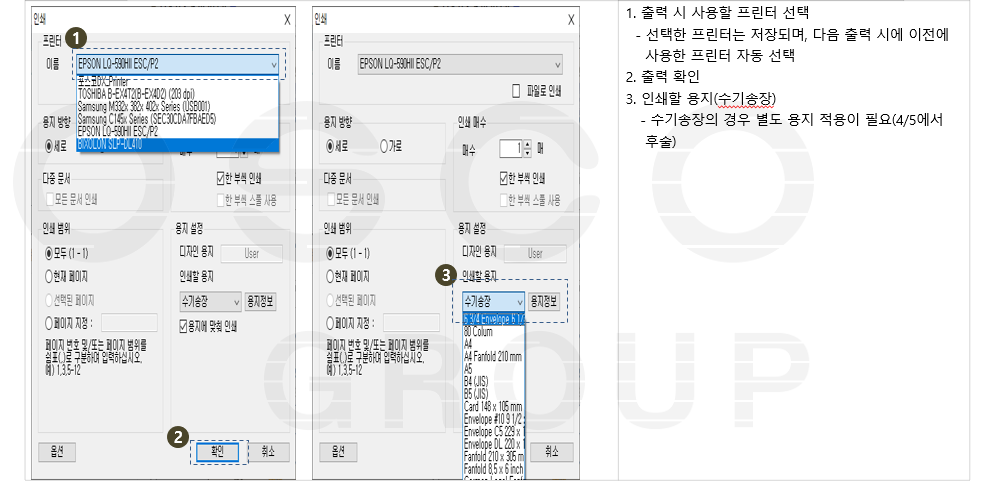The height and width of the screenshot is (482, 991).
Task: Select 세로 orientation in printer-list dialog
Action: click(x=56, y=147)
